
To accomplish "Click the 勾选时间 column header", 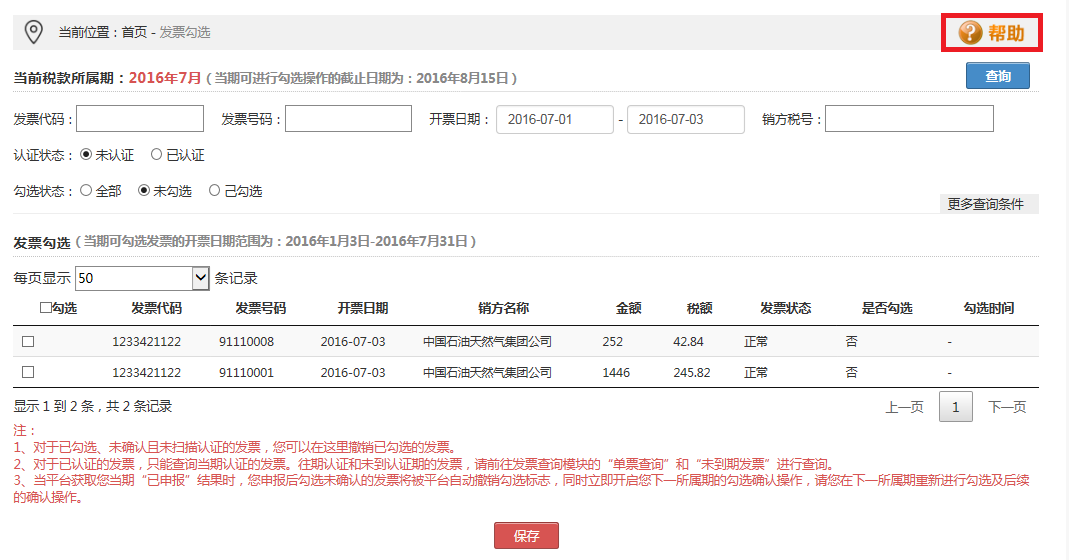I will coord(989,308).
